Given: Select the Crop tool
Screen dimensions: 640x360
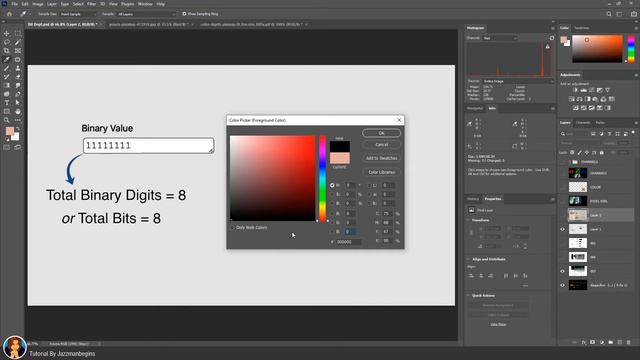Looking at the screenshot, I should coord(7,51).
